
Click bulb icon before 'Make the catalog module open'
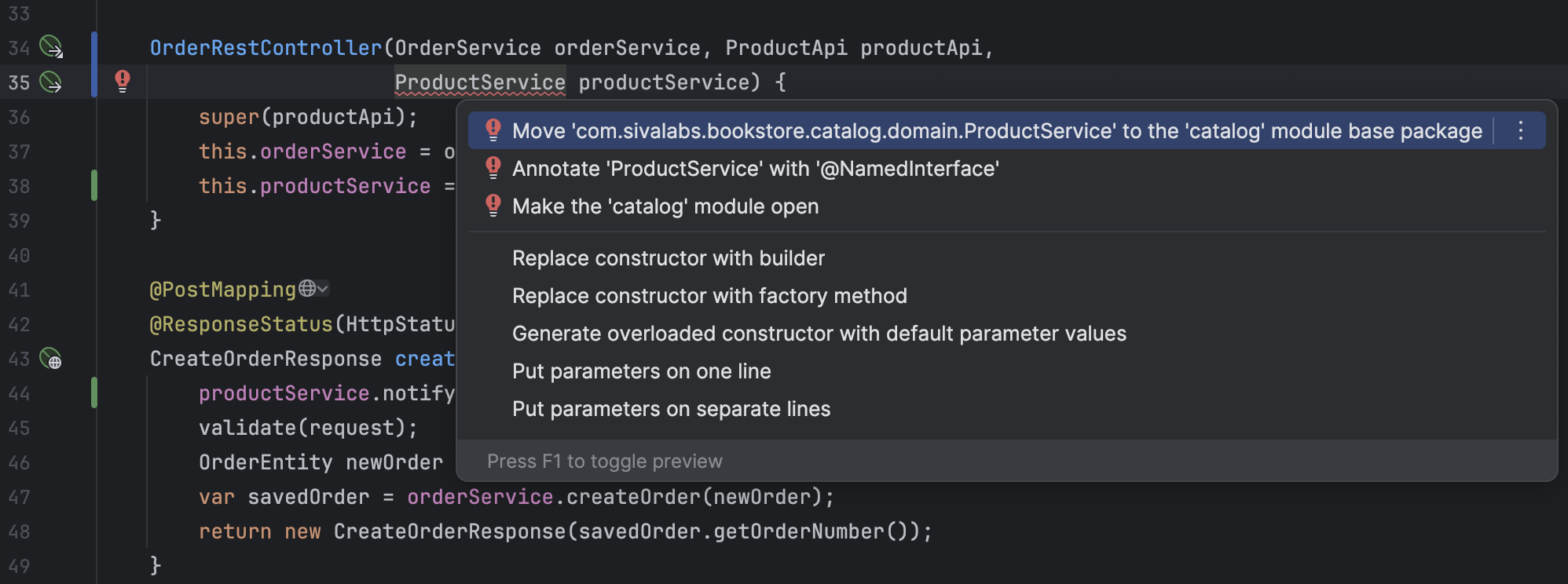click(493, 206)
